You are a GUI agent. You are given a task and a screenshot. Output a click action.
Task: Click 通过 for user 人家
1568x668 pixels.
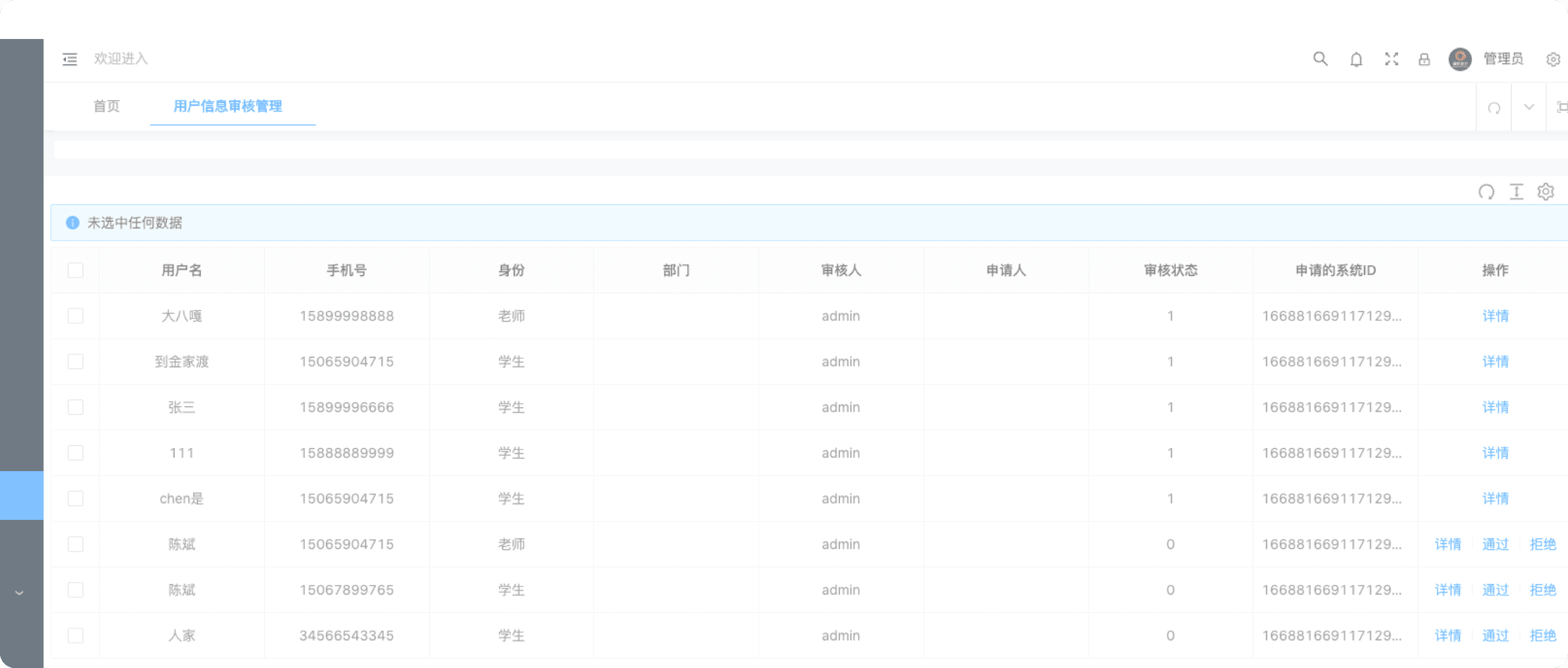point(1495,636)
